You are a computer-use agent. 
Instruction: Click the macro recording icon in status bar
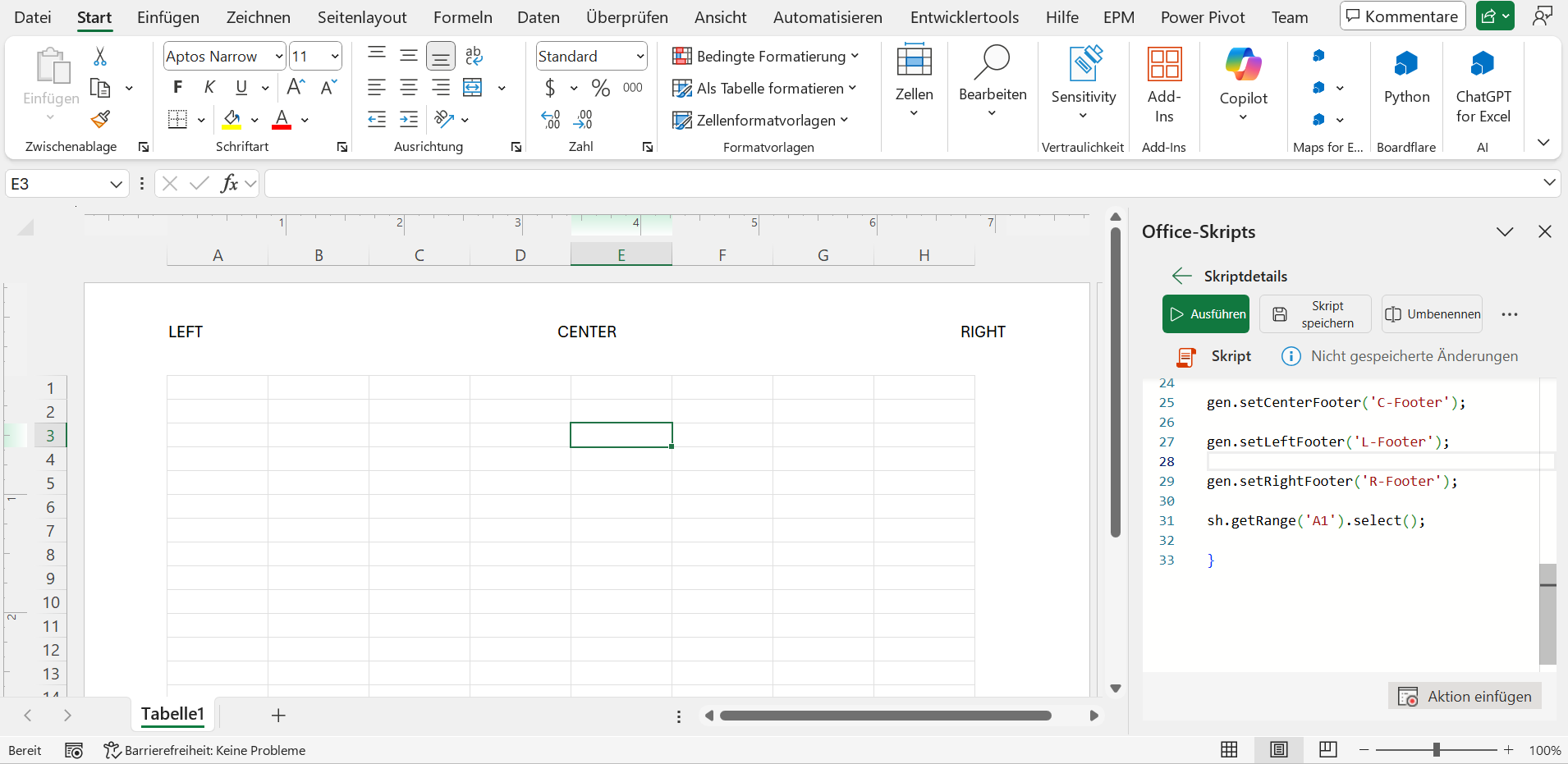(74, 750)
